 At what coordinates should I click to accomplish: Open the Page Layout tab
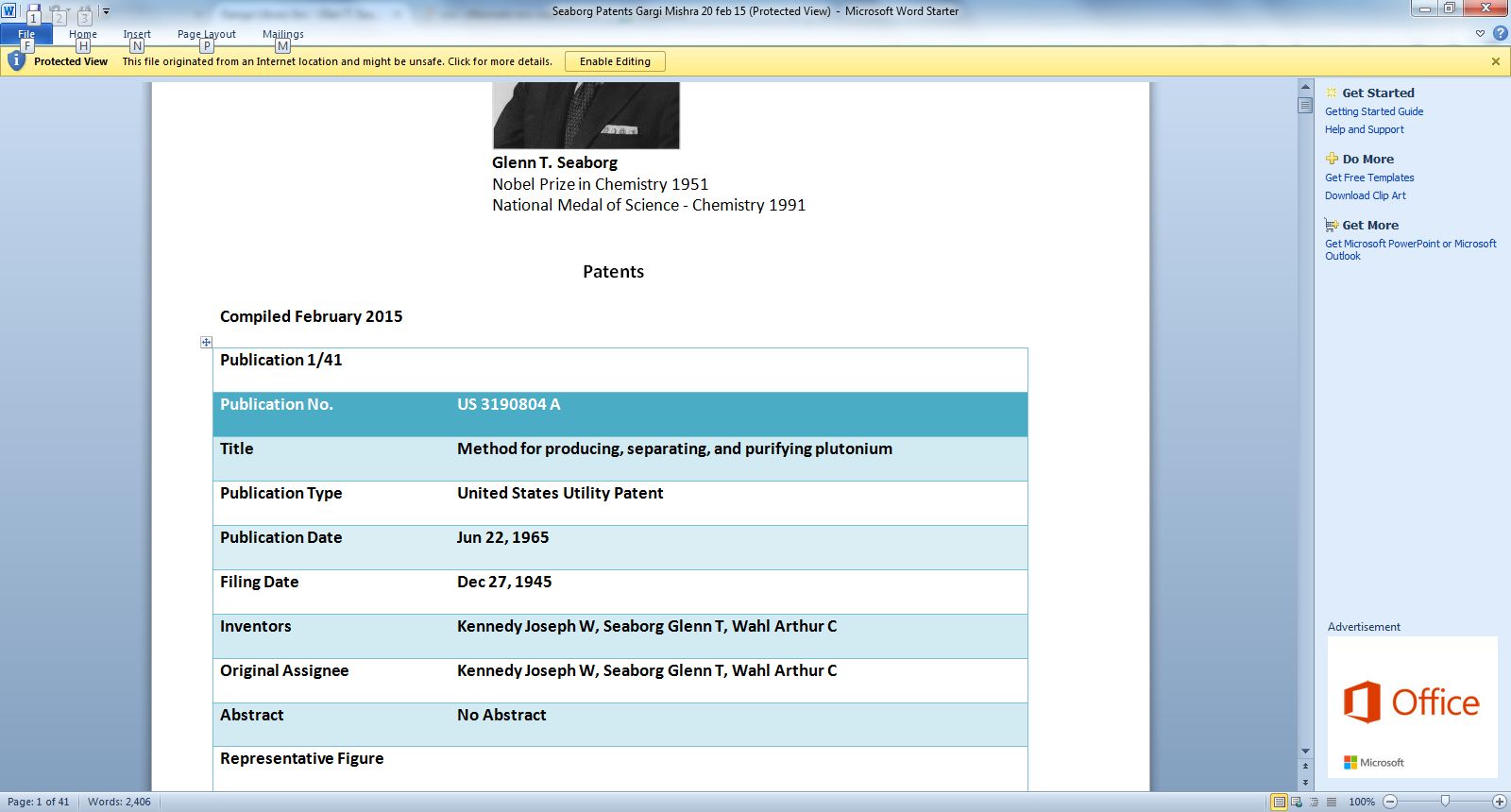207,34
